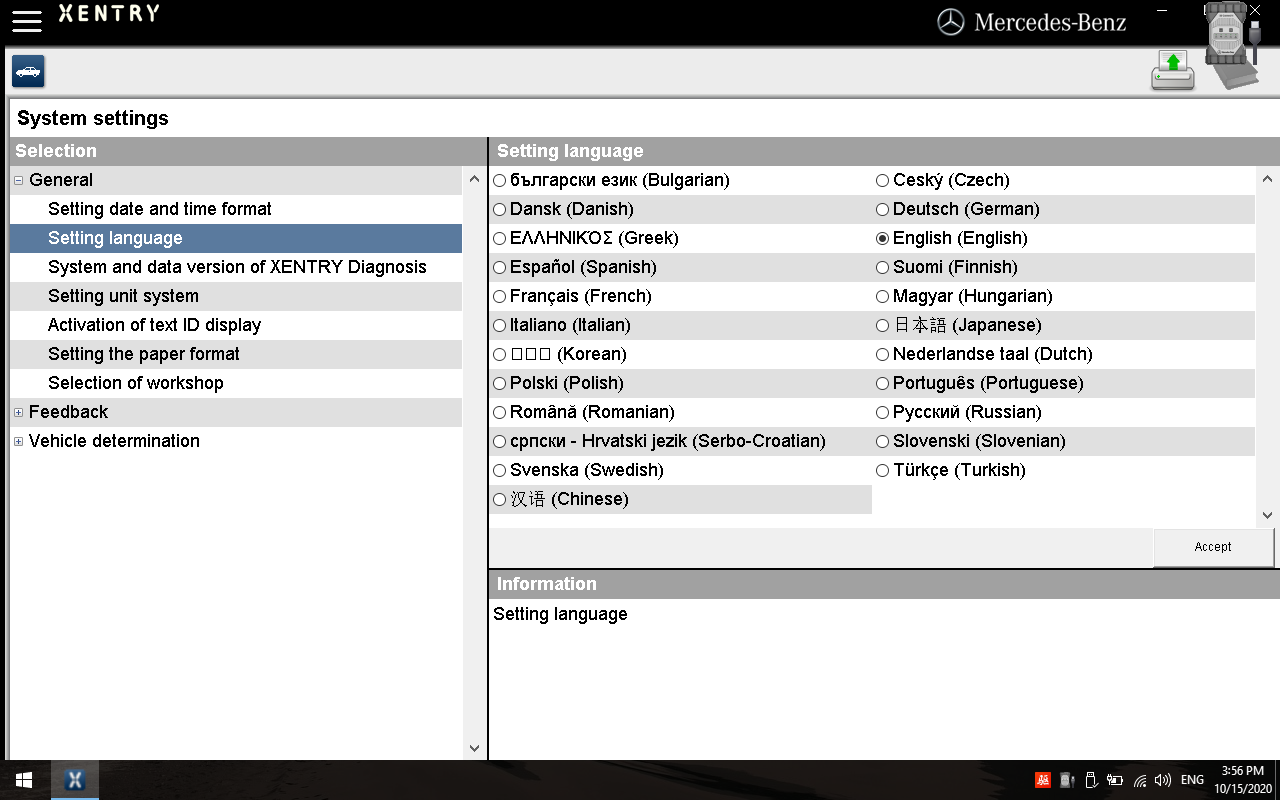Click Selection panel scrollbar down arrow
Viewport: 1280px width, 800px height.
coord(474,748)
